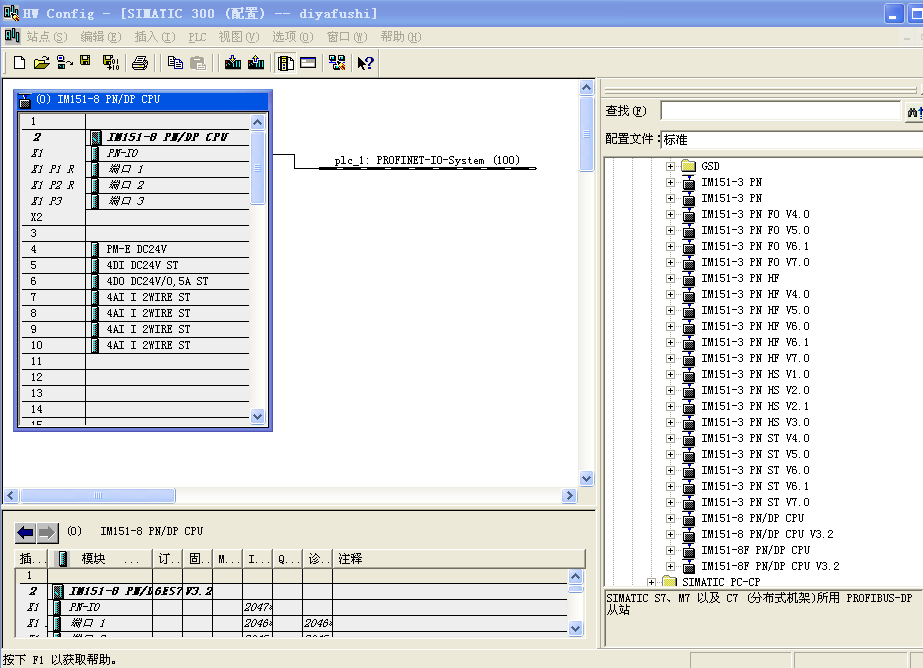The width and height of the screenshot is (923, 668).
Task: Minimize the HW Config window
Action: [894, 14]
